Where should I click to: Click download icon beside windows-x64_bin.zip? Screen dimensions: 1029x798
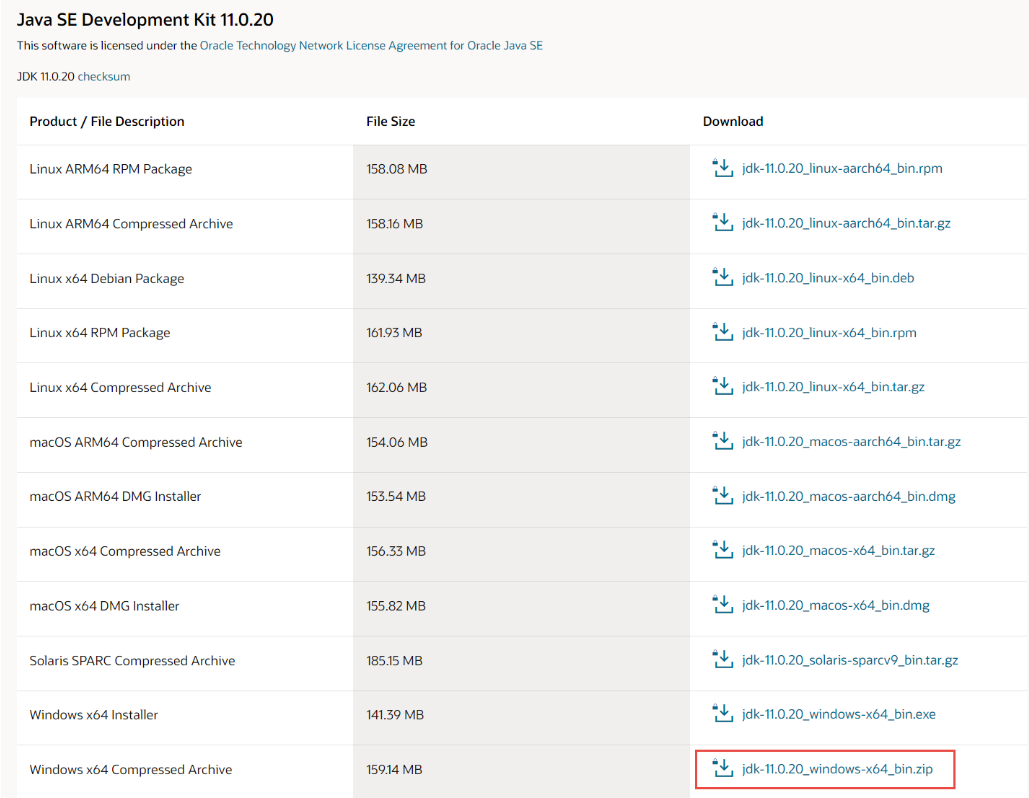pos(723,768)
